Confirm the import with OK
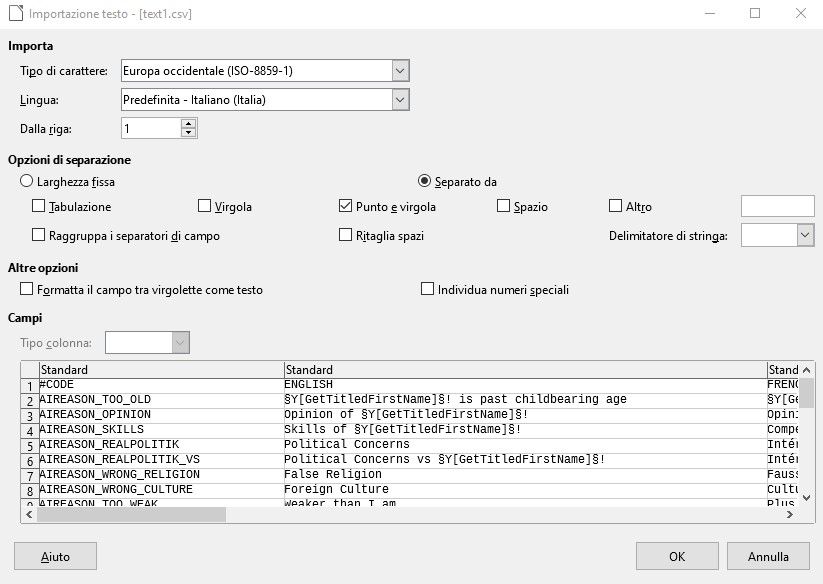This screenshot has height=584, width=823. click(x=677, y=556)
